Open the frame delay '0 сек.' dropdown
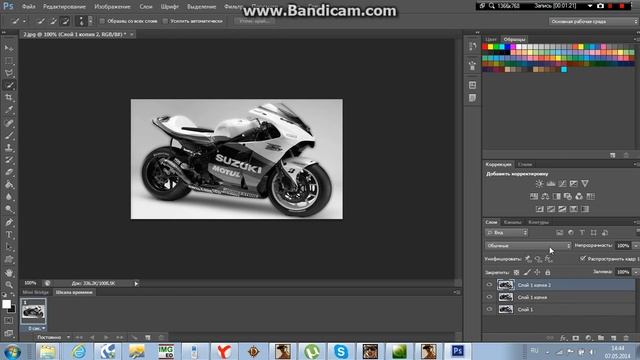This screenshot has height=360, width=640. pos(37,328)
